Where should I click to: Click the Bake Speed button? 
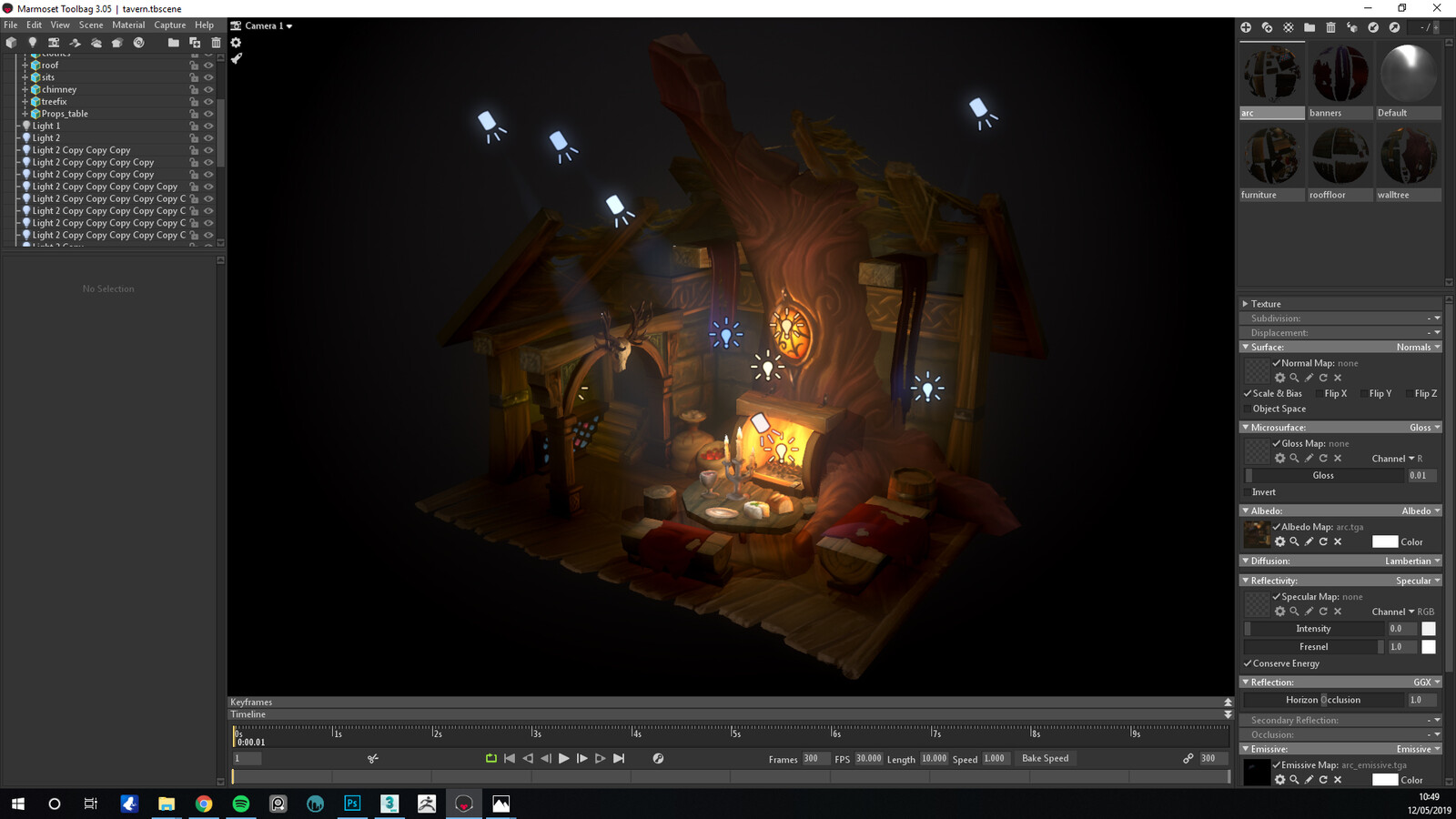(1046, 758)
